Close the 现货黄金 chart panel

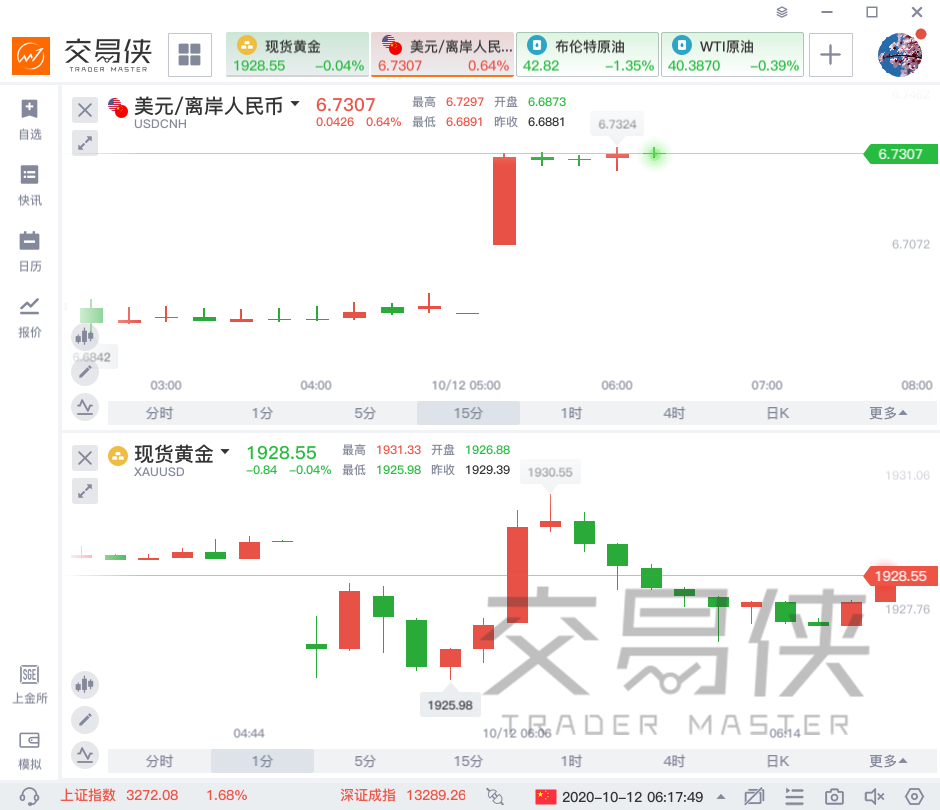[85, 458]
